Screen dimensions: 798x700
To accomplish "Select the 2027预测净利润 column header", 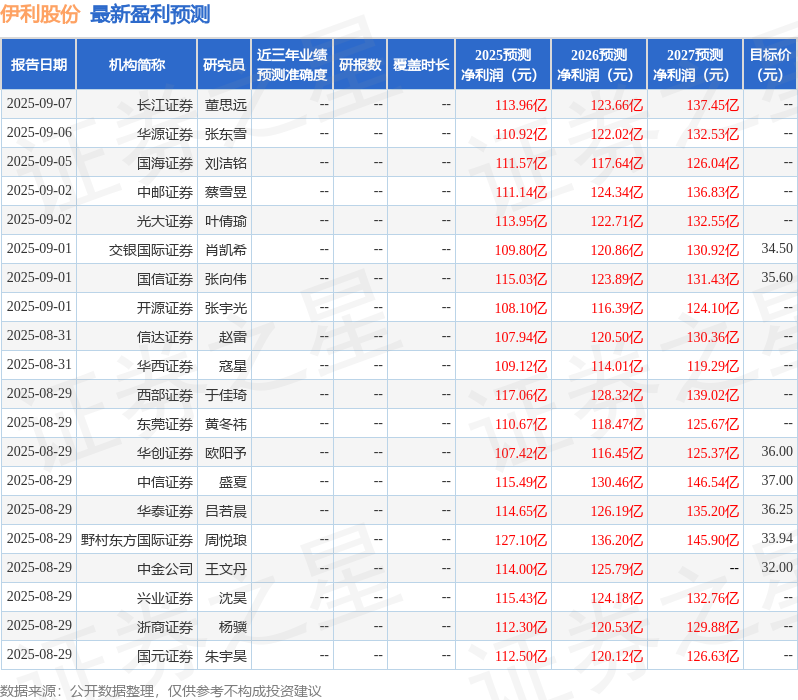I will 695,65.
